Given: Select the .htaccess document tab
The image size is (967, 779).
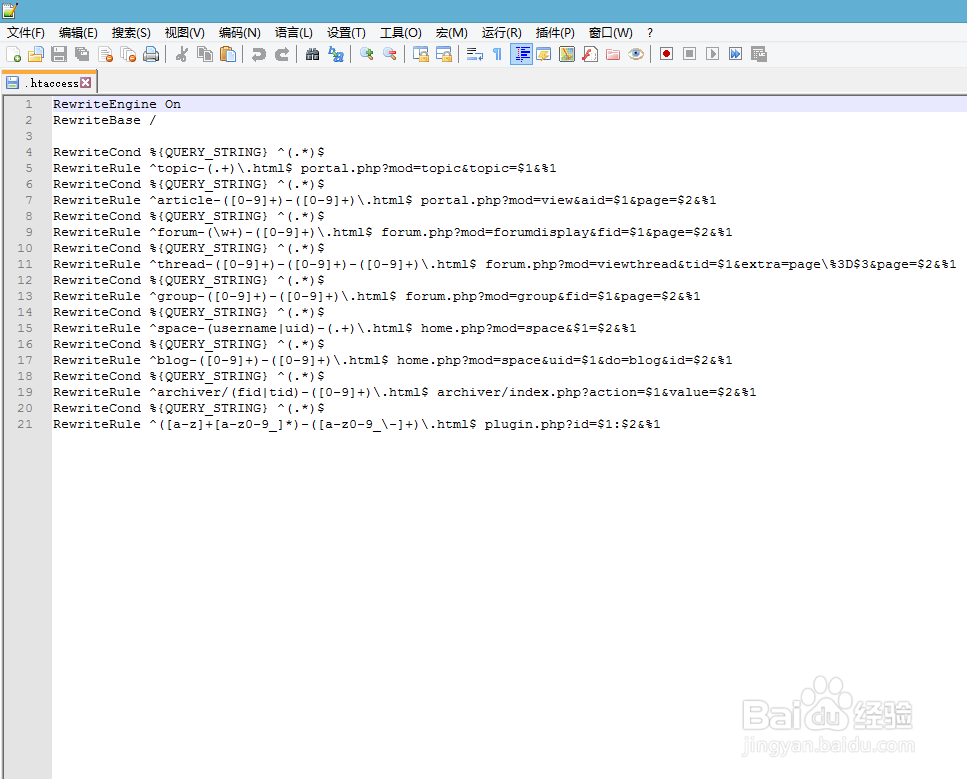Looking at the screenshot, I should coord(49,83).
